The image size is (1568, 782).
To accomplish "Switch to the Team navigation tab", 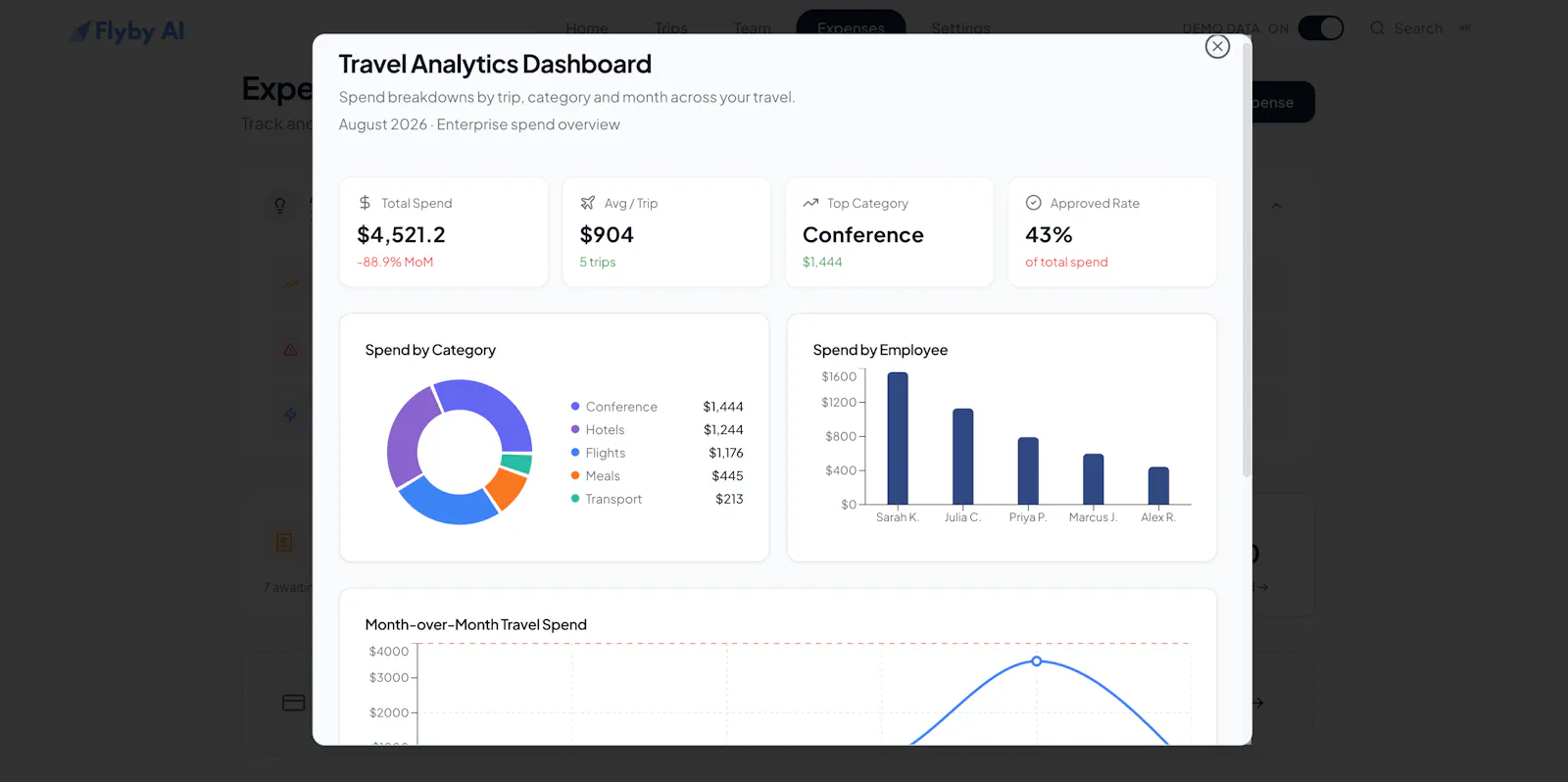I will pyautogui.click(x=753, y=28).
